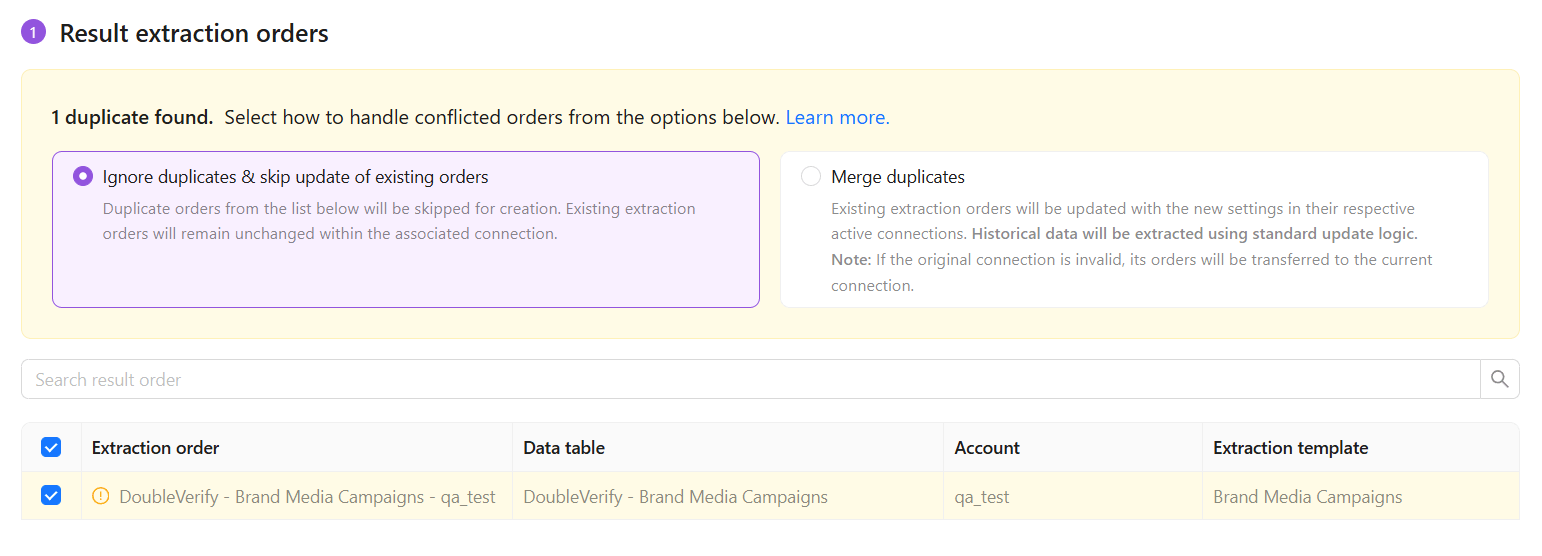1542x556 pixels.
Task: Click the duplicate warning icon in the row
Action: pos(100,496)
